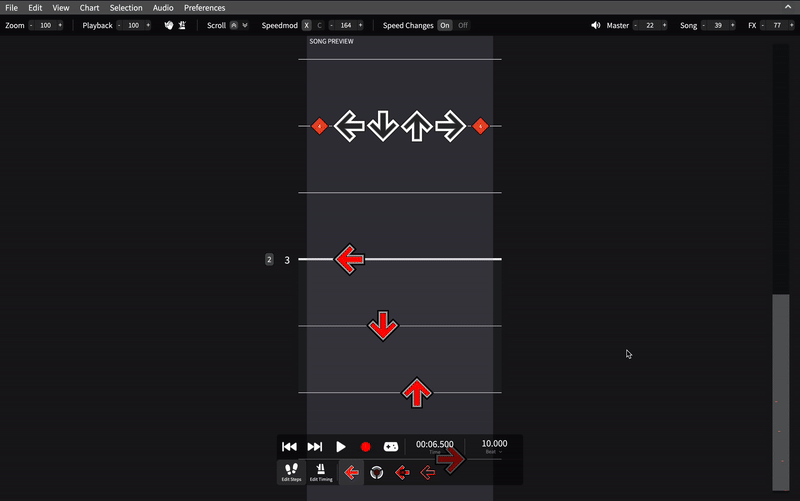The height and width of the screenshot is (501, 800).
Task: Click the chart scrollbar thumb on the right
Action: pos(781,392)
